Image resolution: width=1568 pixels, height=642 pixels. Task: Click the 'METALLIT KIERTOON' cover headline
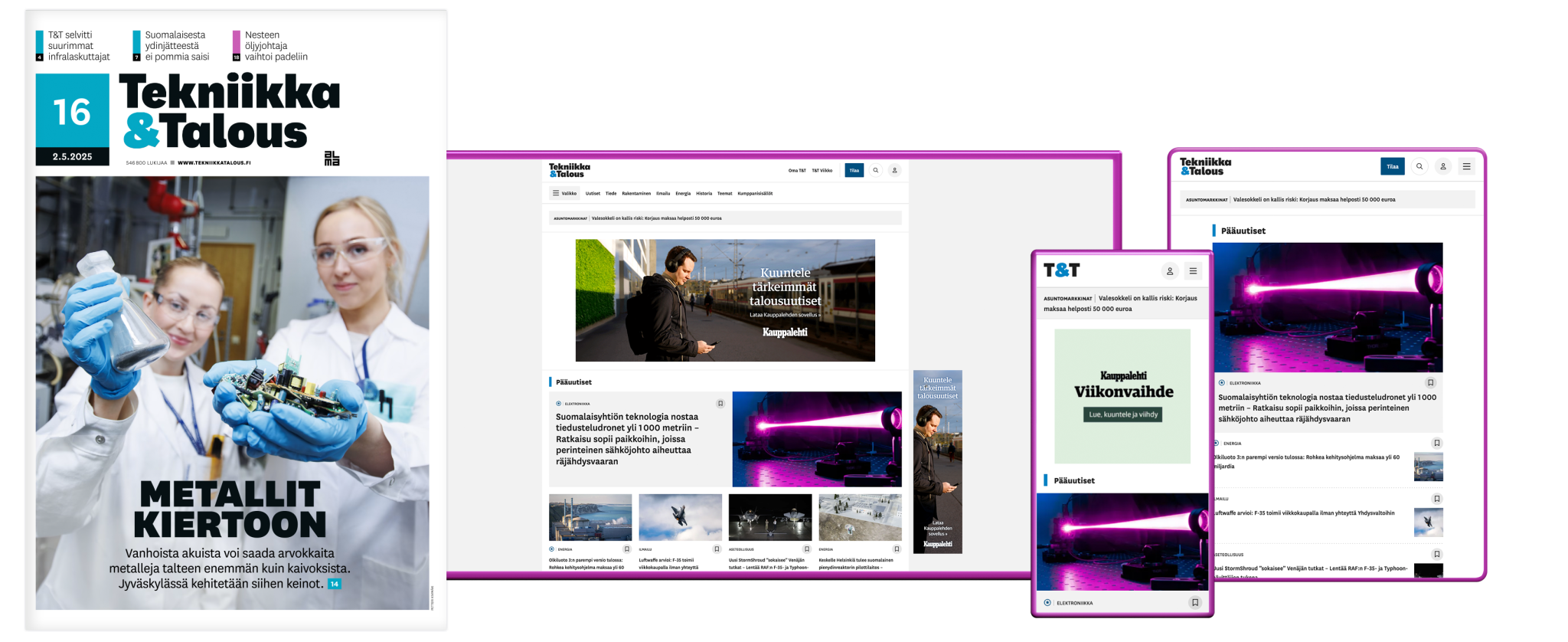(230, 509)
